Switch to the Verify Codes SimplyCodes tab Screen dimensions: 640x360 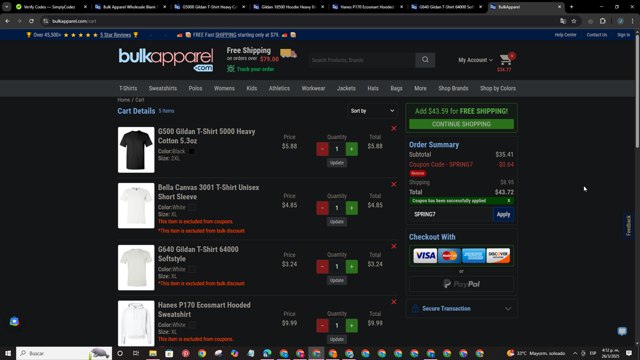coord(51,7)
